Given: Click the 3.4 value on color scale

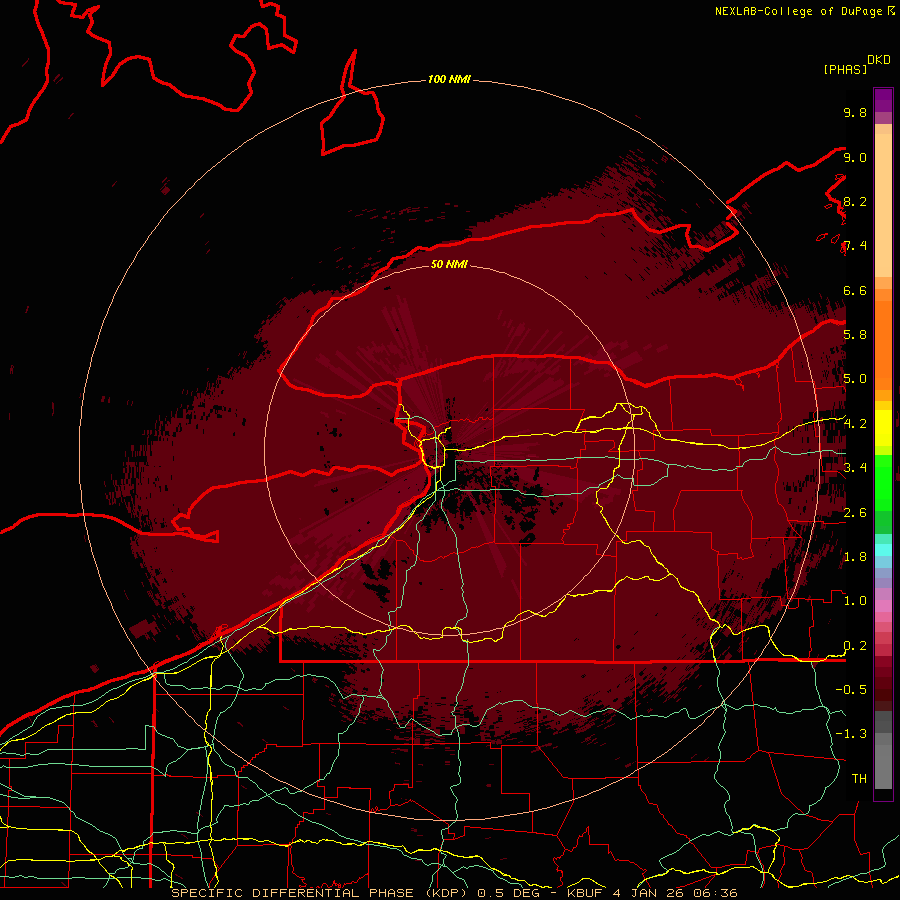Looking at the screenshot, I should (x=855, y=468).
